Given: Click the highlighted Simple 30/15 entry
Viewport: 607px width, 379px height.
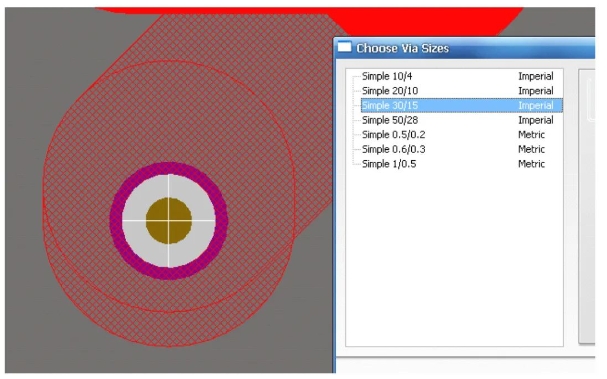Looking at the screenshot, I should 461,105.
